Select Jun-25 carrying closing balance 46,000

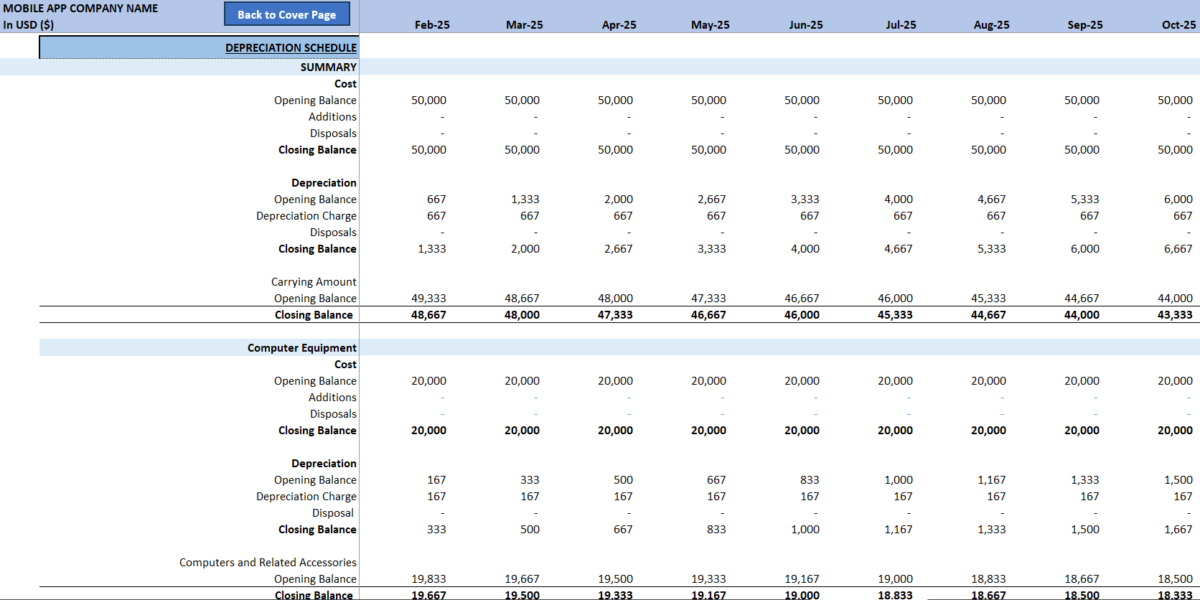[x=802, y=315]
